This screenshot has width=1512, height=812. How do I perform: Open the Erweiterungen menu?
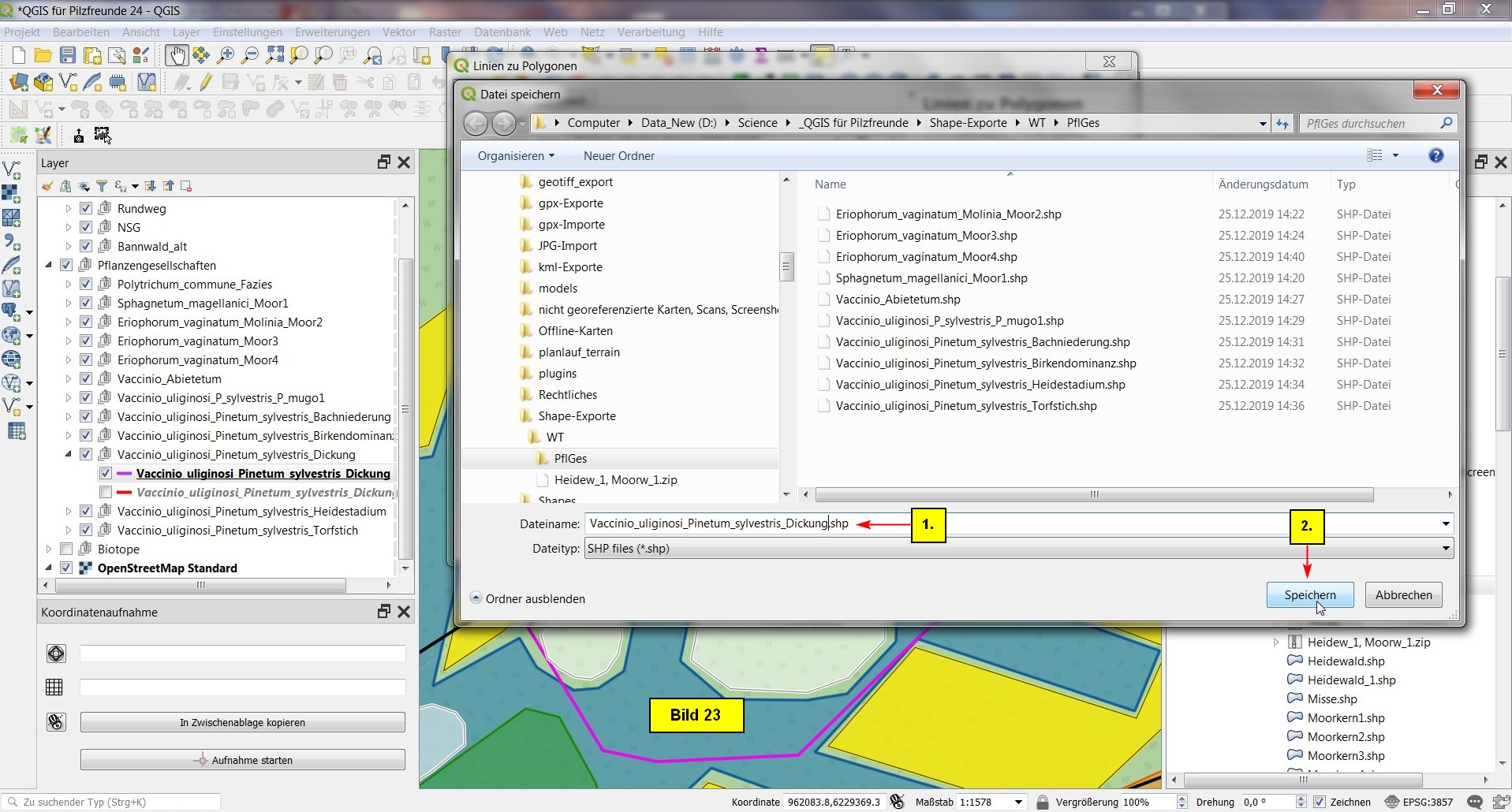tap(332, 32)
